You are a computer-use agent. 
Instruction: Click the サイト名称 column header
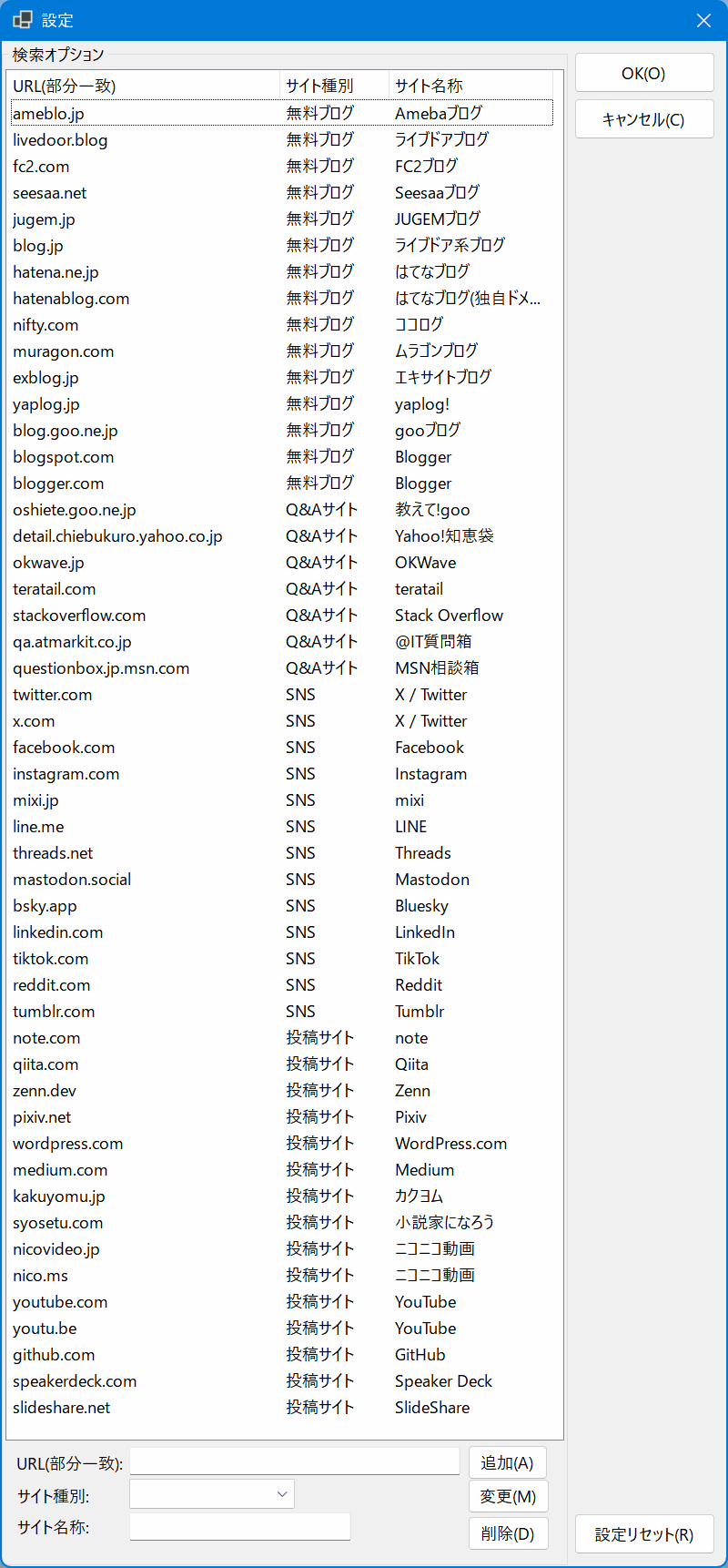471,86
